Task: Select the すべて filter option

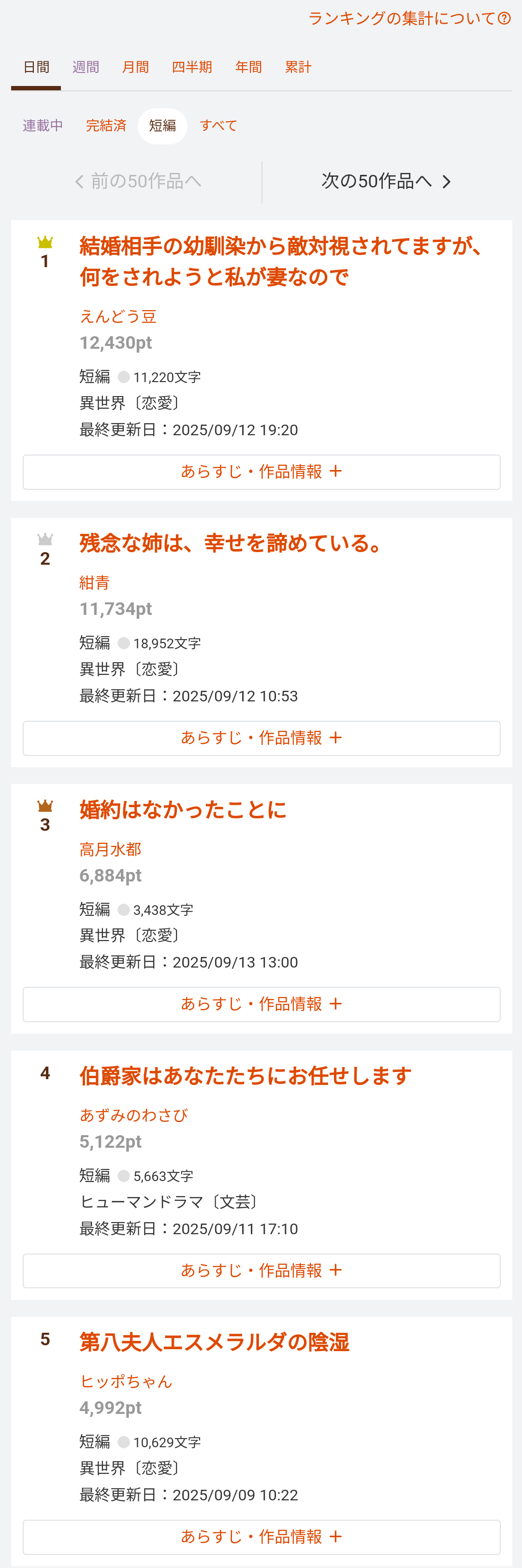Action: [218, 126]
